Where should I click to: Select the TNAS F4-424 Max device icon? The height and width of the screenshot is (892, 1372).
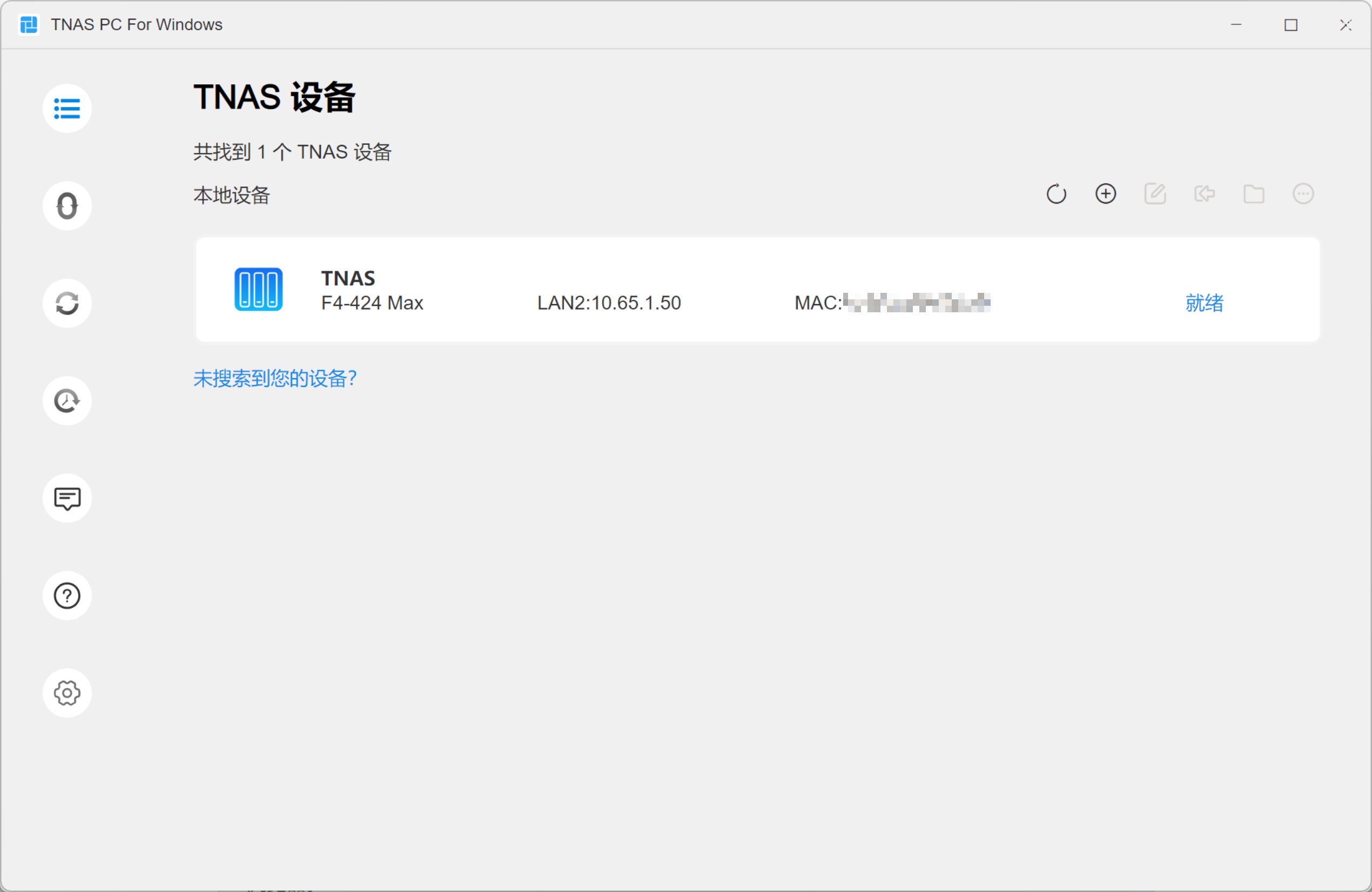coord(258,290)
